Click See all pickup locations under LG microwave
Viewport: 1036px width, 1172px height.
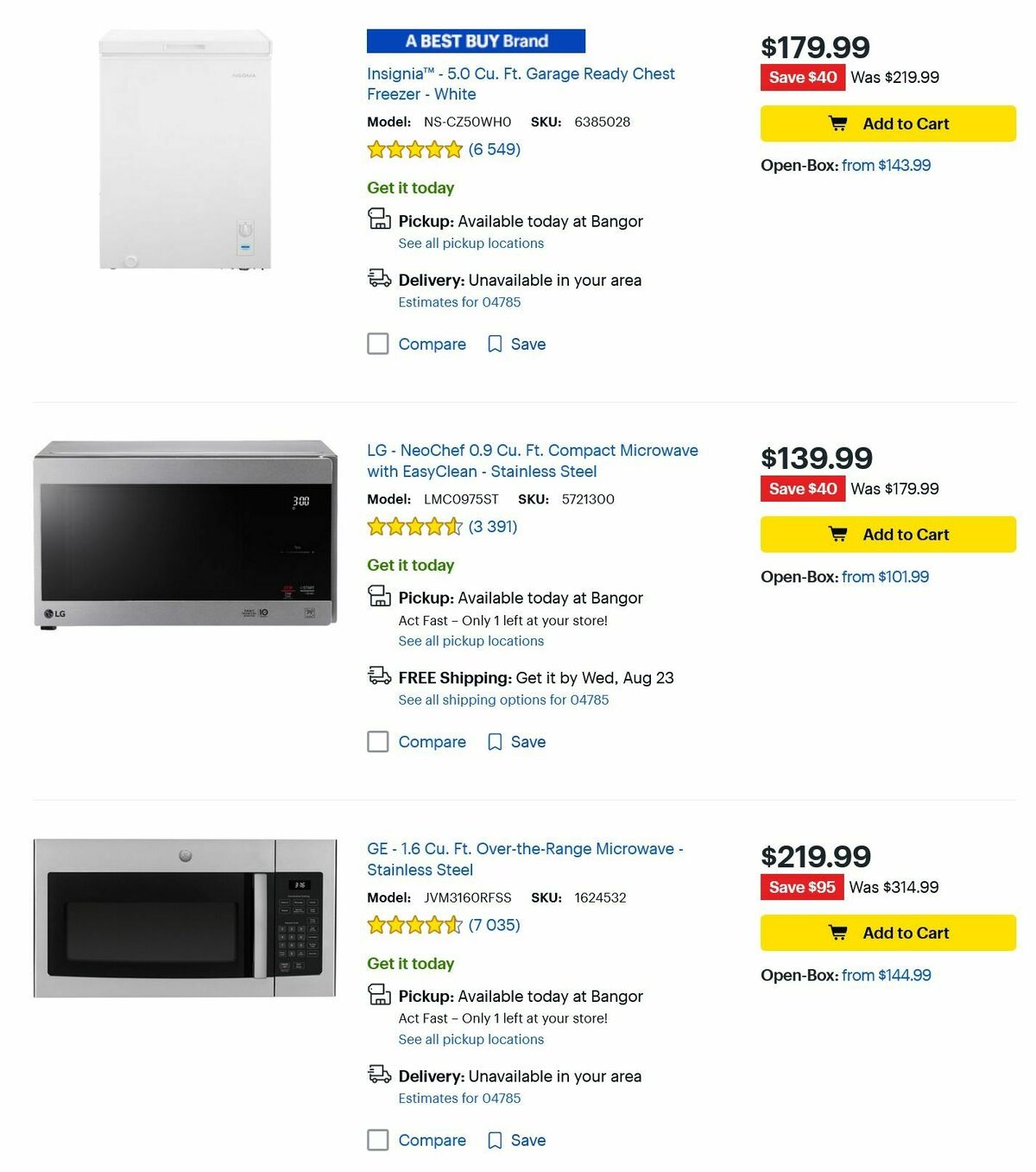[x=471, y=641]
